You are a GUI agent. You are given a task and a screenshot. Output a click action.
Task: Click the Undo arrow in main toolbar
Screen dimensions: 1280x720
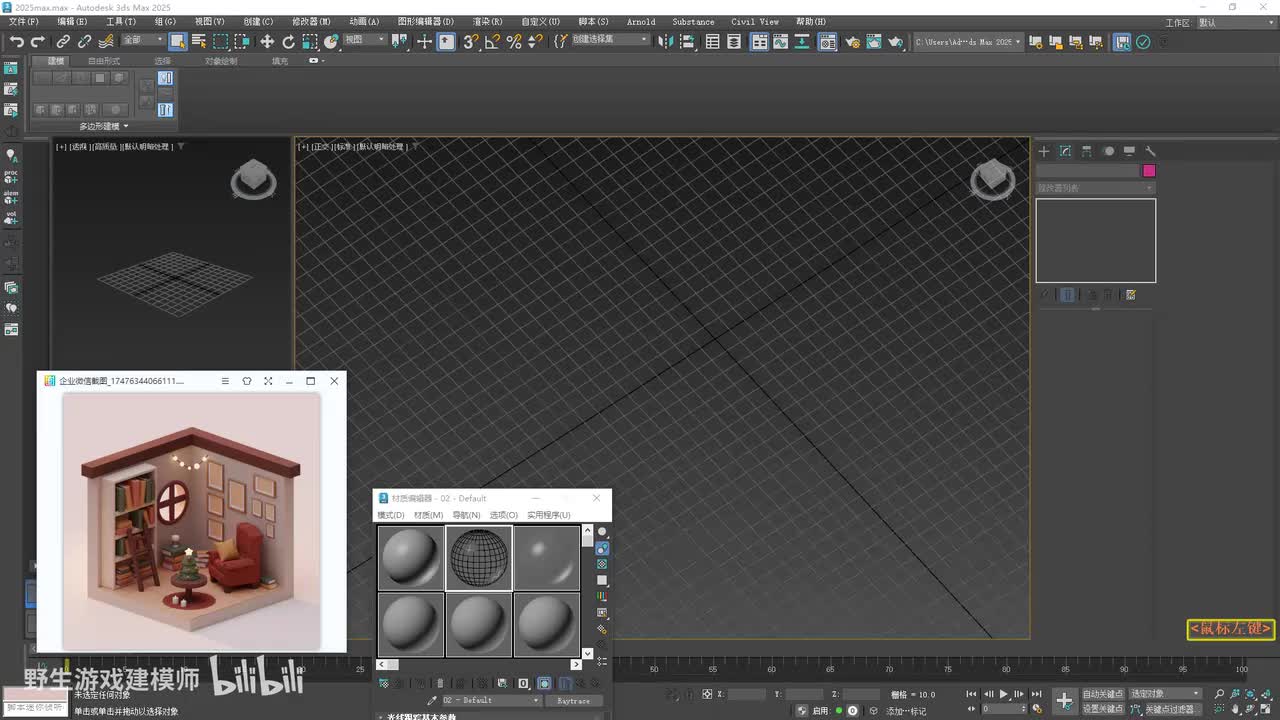coord(16,42)
